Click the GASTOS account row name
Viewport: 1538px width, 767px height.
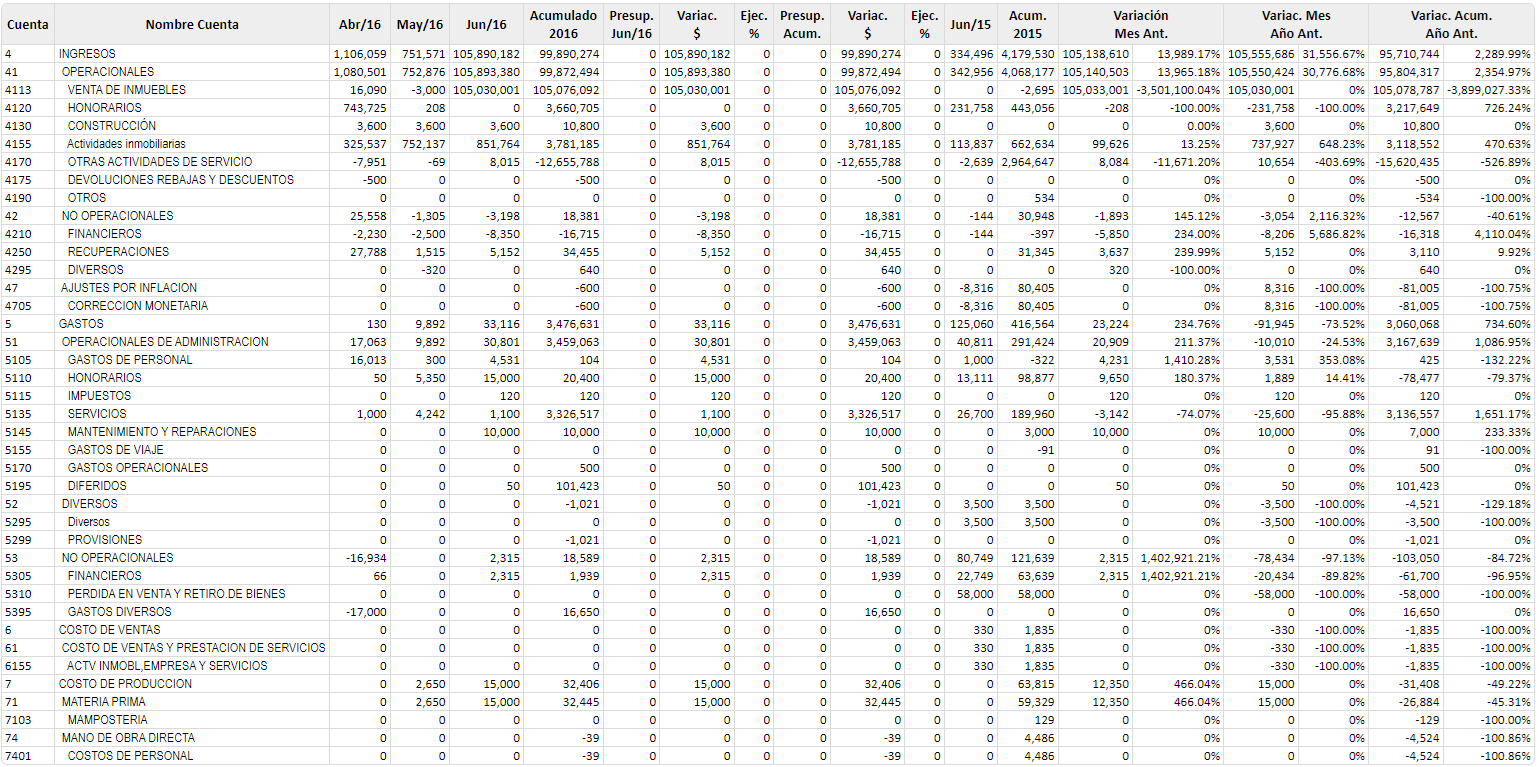(81, 324)
